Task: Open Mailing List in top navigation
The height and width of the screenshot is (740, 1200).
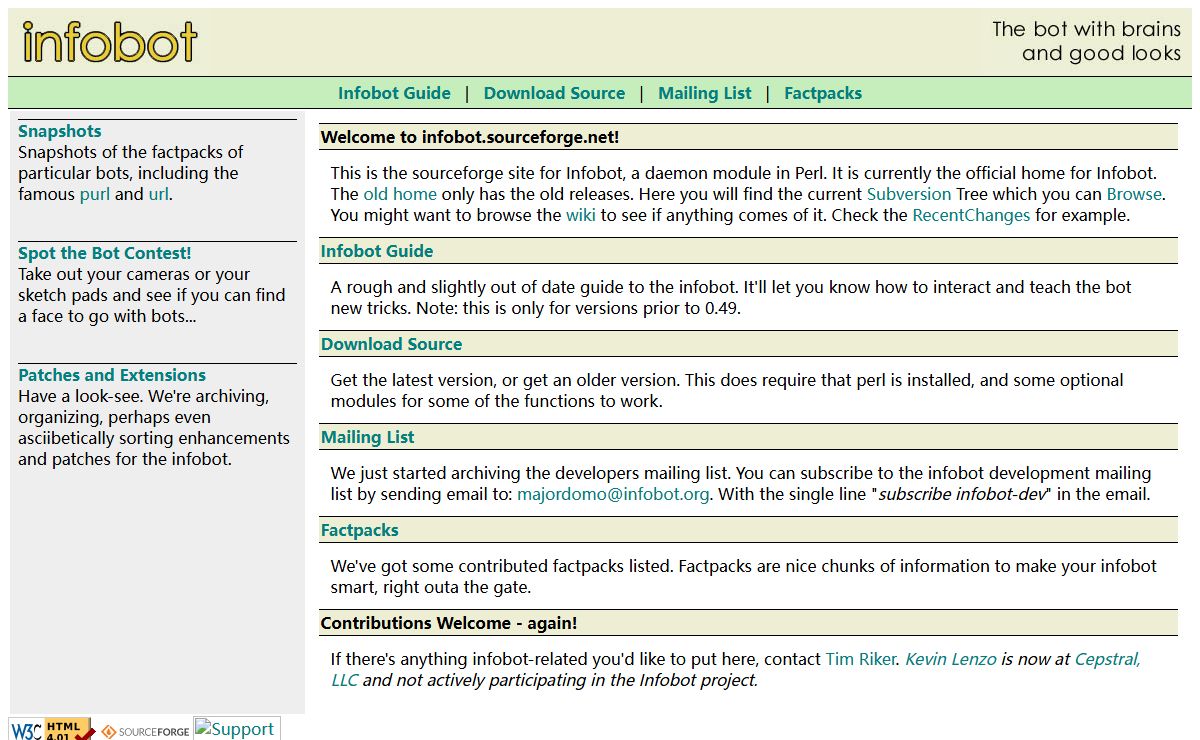Action: click(x=704, y=93)
